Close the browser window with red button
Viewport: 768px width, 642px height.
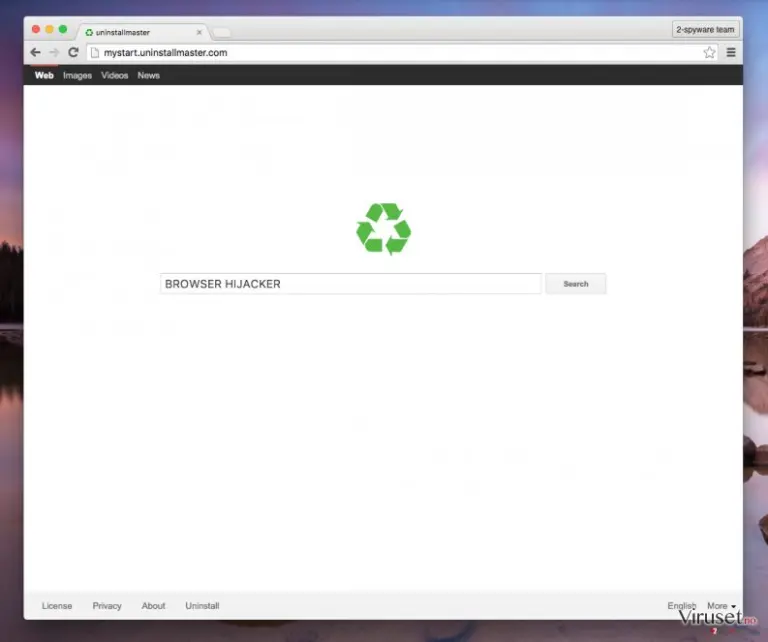[x=36, y=29]
